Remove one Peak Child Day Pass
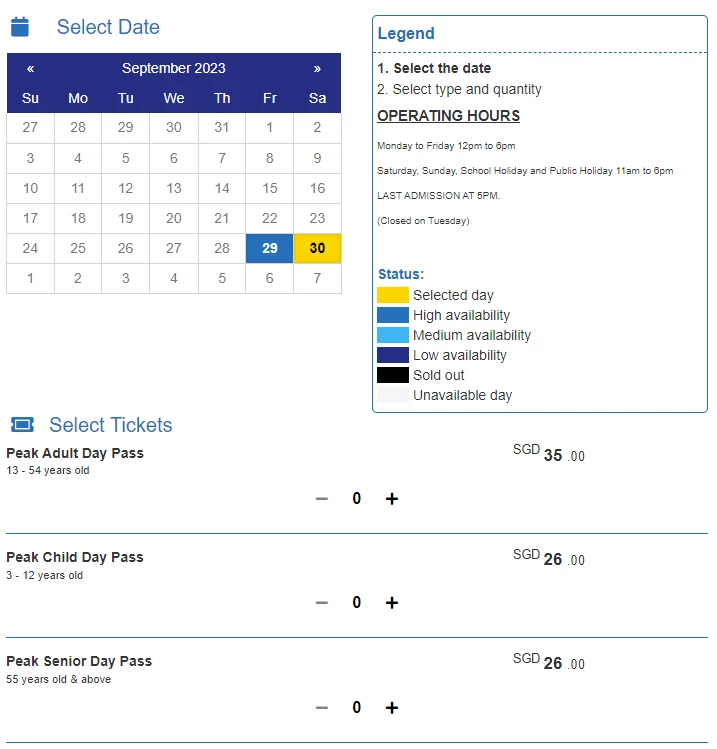The height and width of the screenshot is (749, 717). pos(322,603)
